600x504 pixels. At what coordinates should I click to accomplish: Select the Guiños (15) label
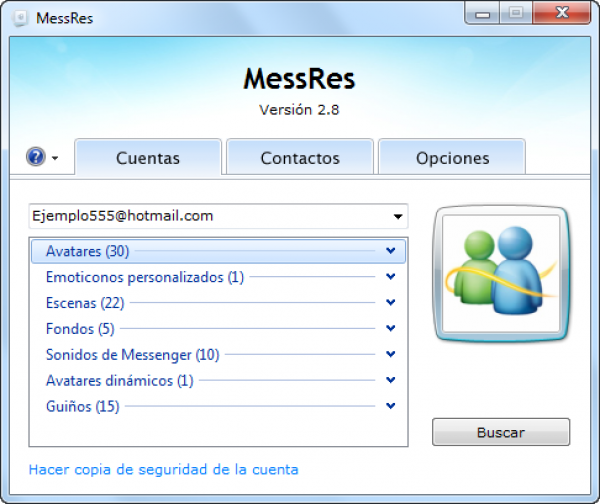pos(82,406)
